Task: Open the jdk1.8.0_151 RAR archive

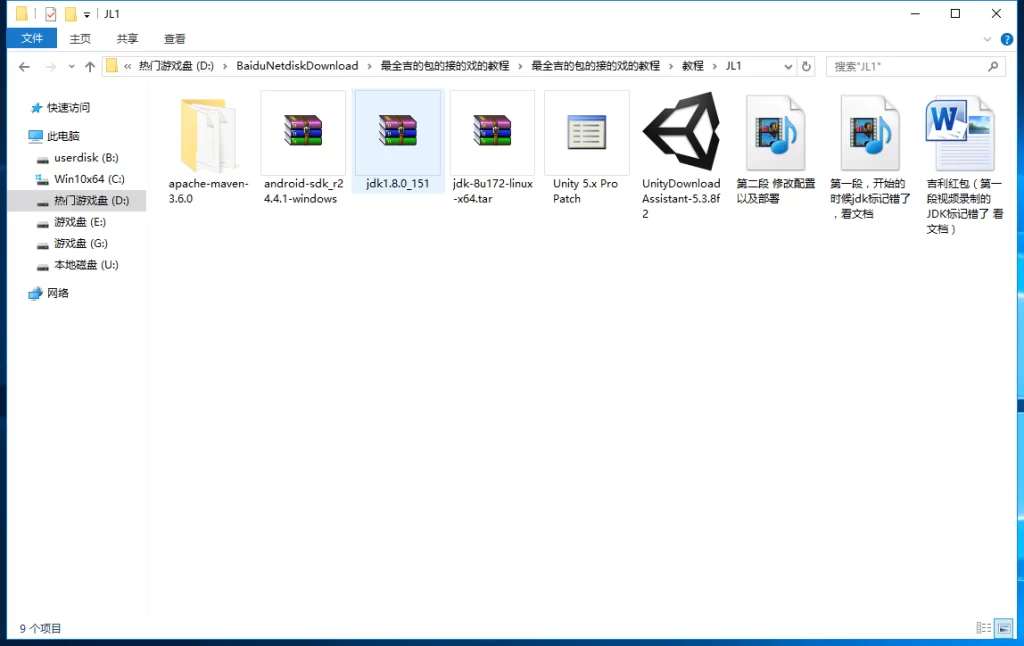Action: tap(398, 133)
